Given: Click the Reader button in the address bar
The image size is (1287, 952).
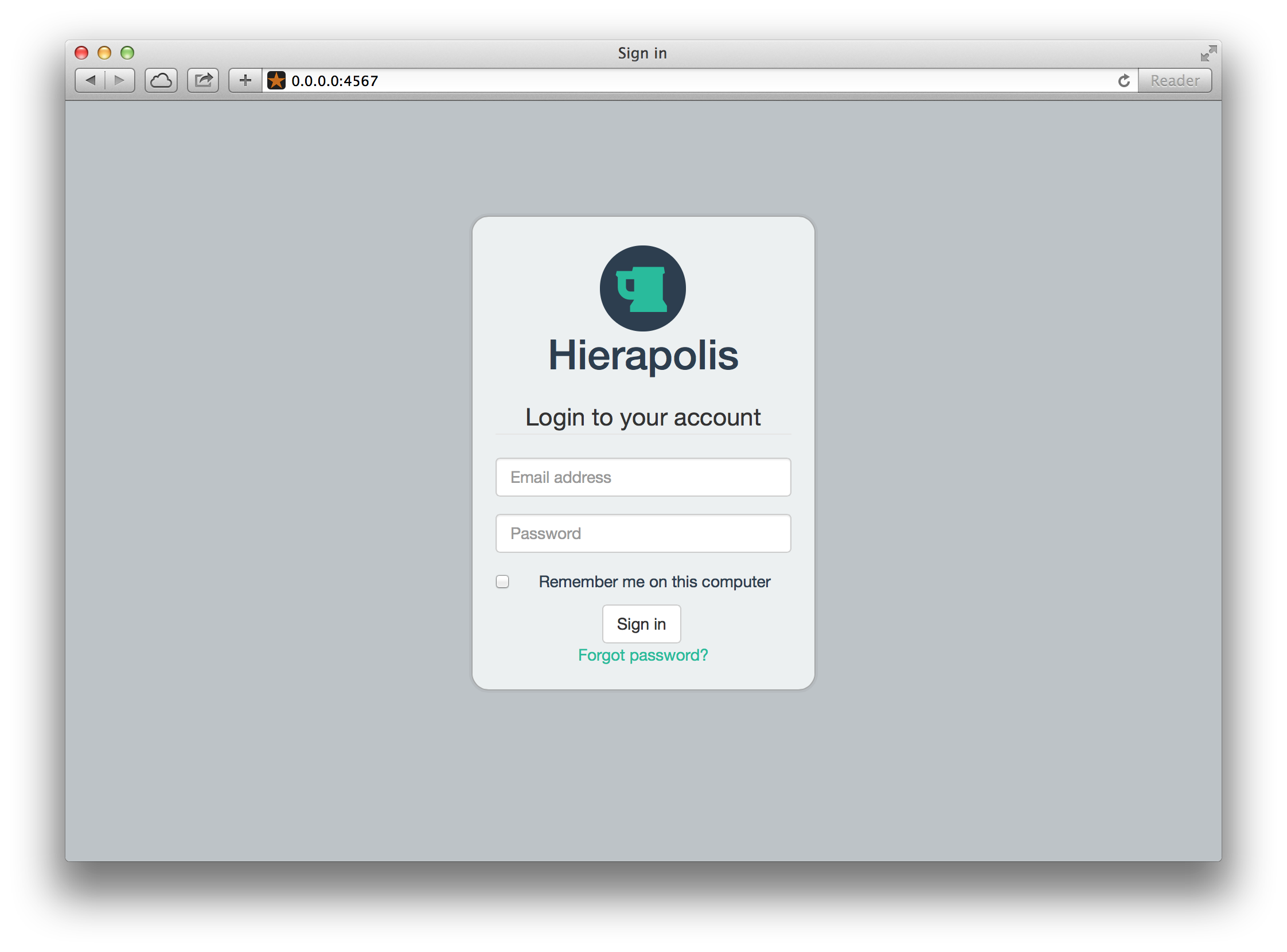Looking at the screenshot, I should pyautogui.click(x=1175, y=80).
